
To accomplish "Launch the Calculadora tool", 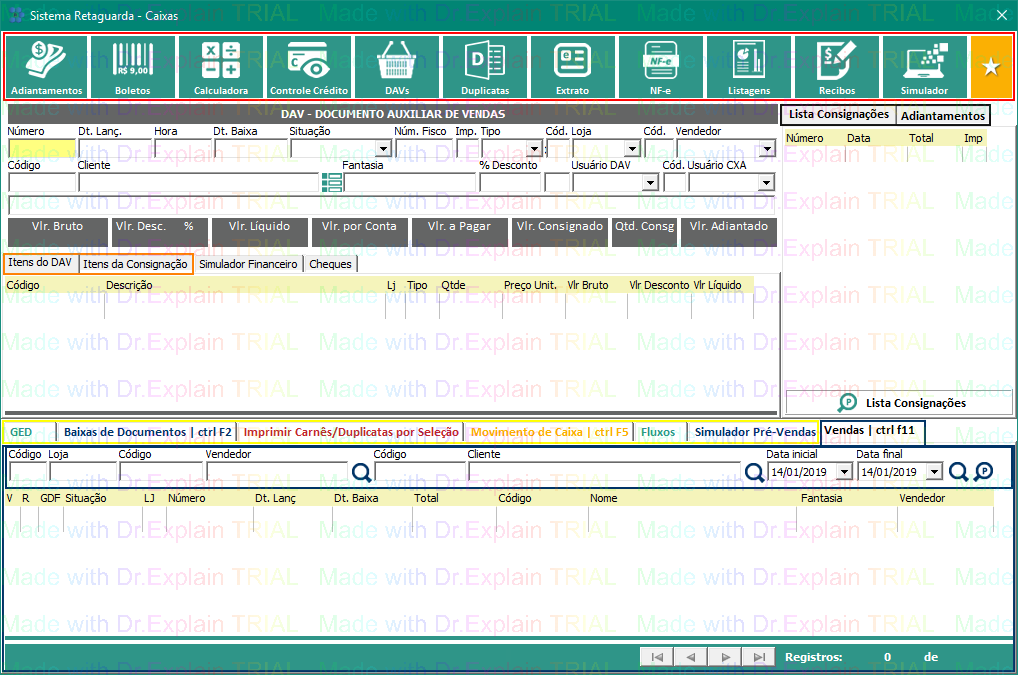I will [x=221, y=67].
